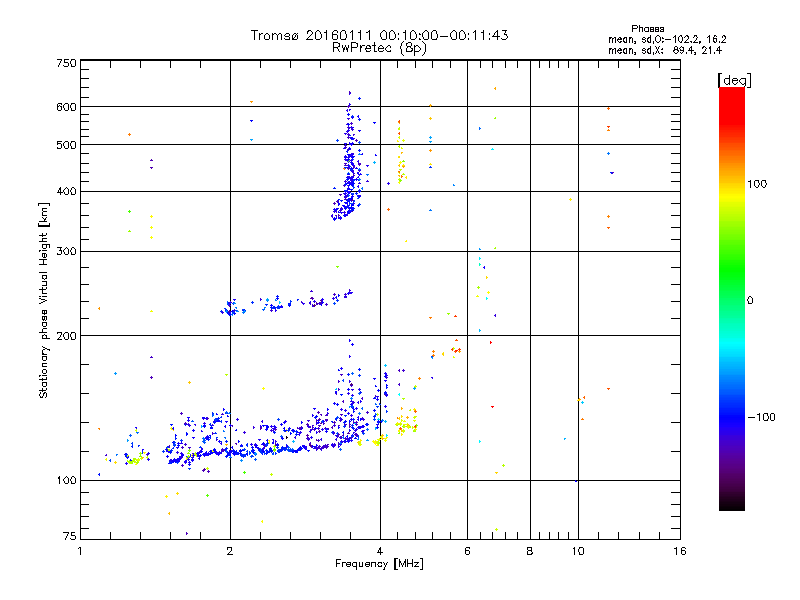800x600 pixels.
Task: Click the x-axis tick label '1'
Action: click(80, 551)
